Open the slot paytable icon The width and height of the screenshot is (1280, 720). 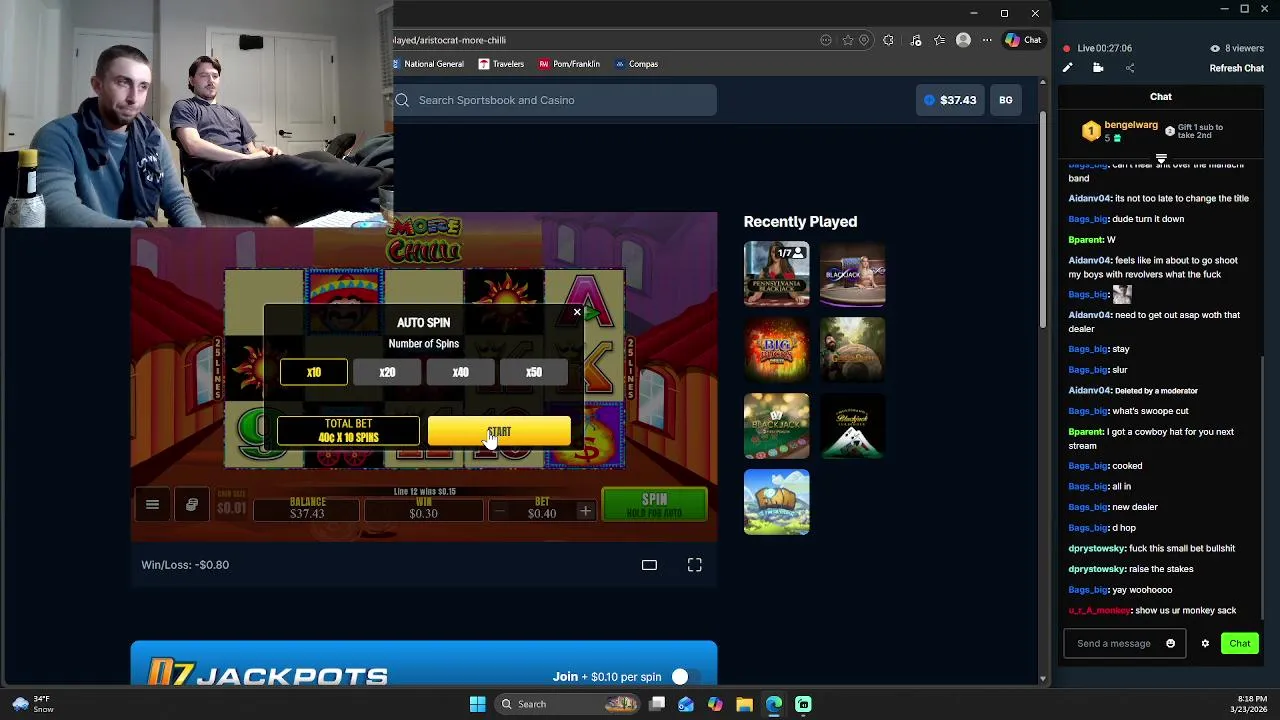tap(191, 505)
